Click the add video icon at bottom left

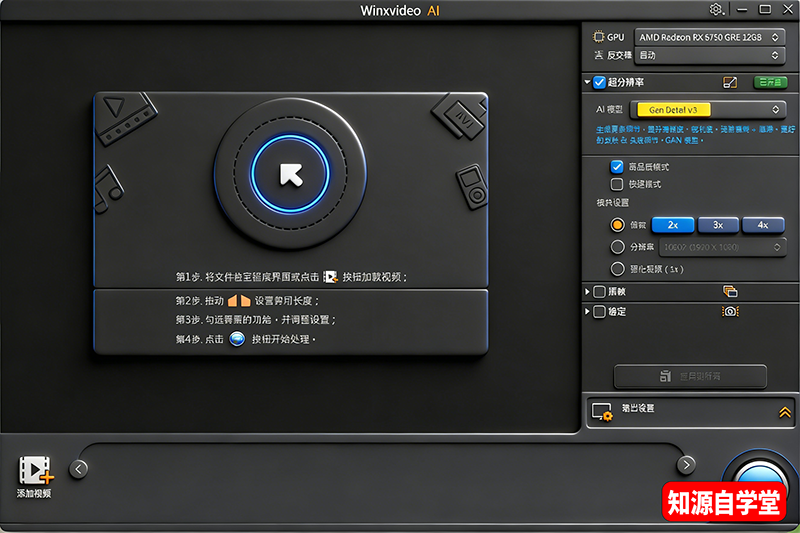(35, 470)
